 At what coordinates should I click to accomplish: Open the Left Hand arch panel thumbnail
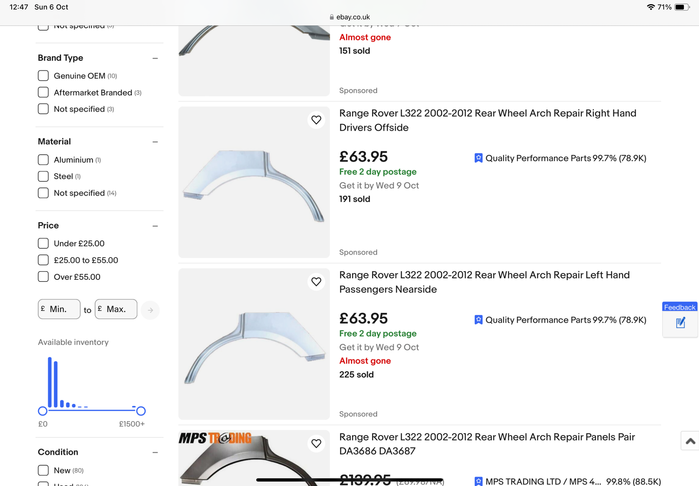254,344
